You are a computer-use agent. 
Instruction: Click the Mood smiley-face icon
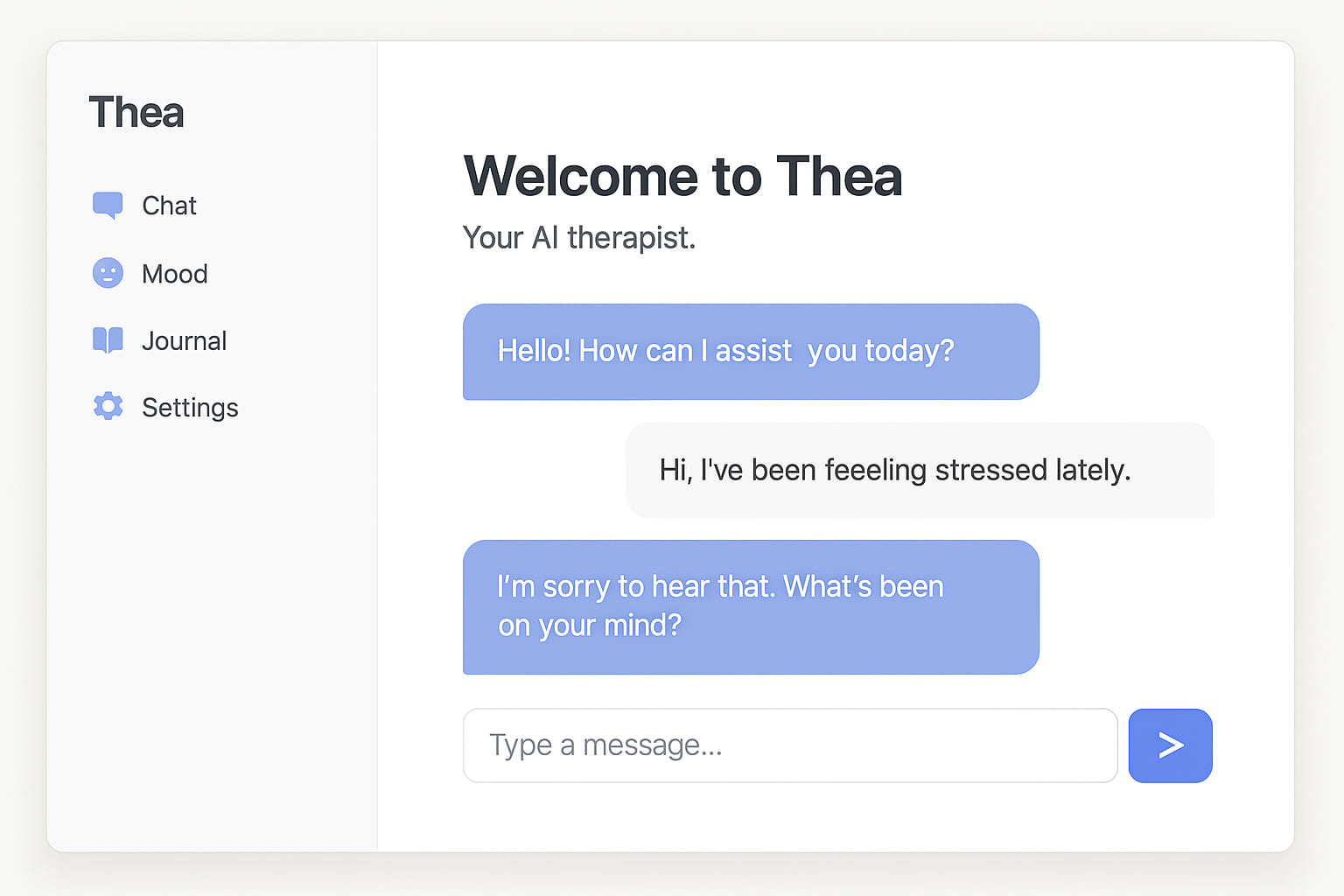pyautogui.click(x=107, y=273)
